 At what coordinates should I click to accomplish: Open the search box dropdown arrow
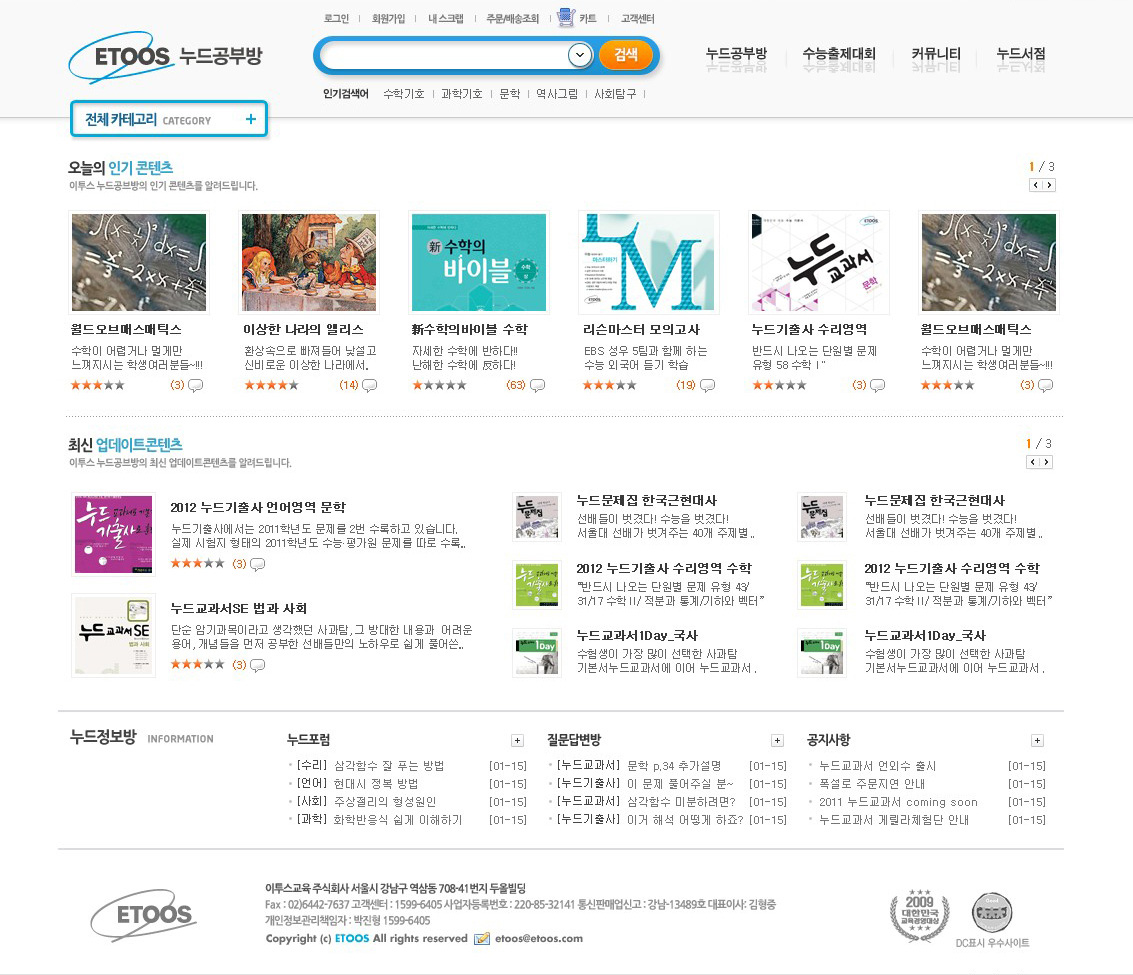pyautogui.click(x=579, y=55)
